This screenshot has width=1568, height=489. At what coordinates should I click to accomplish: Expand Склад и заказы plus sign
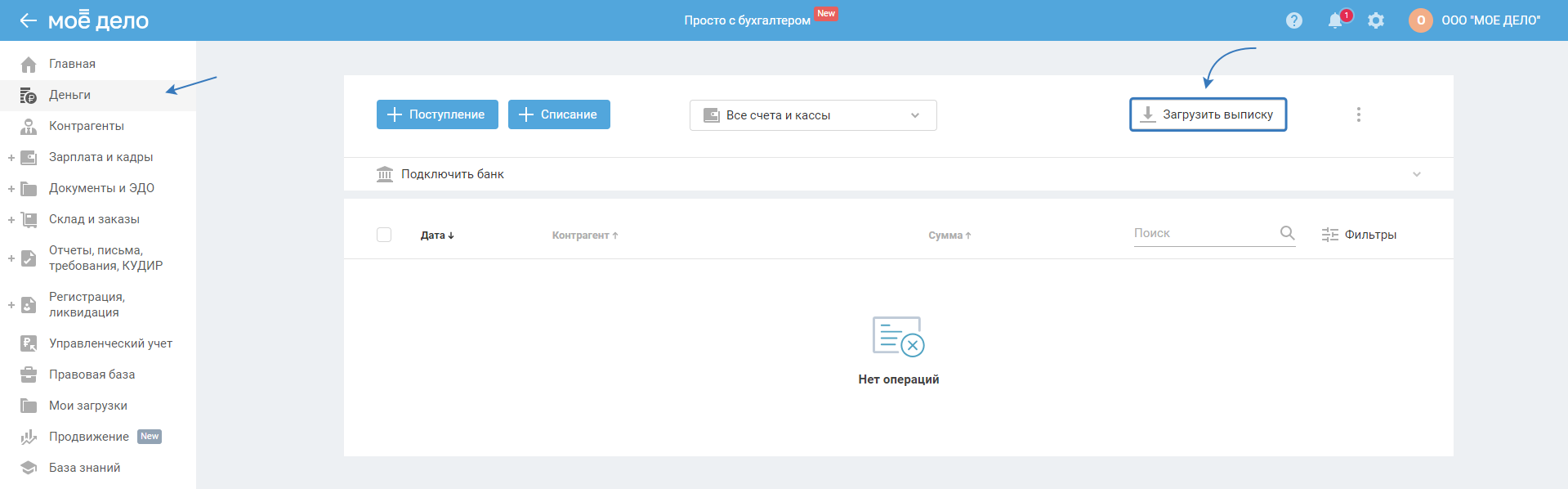click(11, 220)
